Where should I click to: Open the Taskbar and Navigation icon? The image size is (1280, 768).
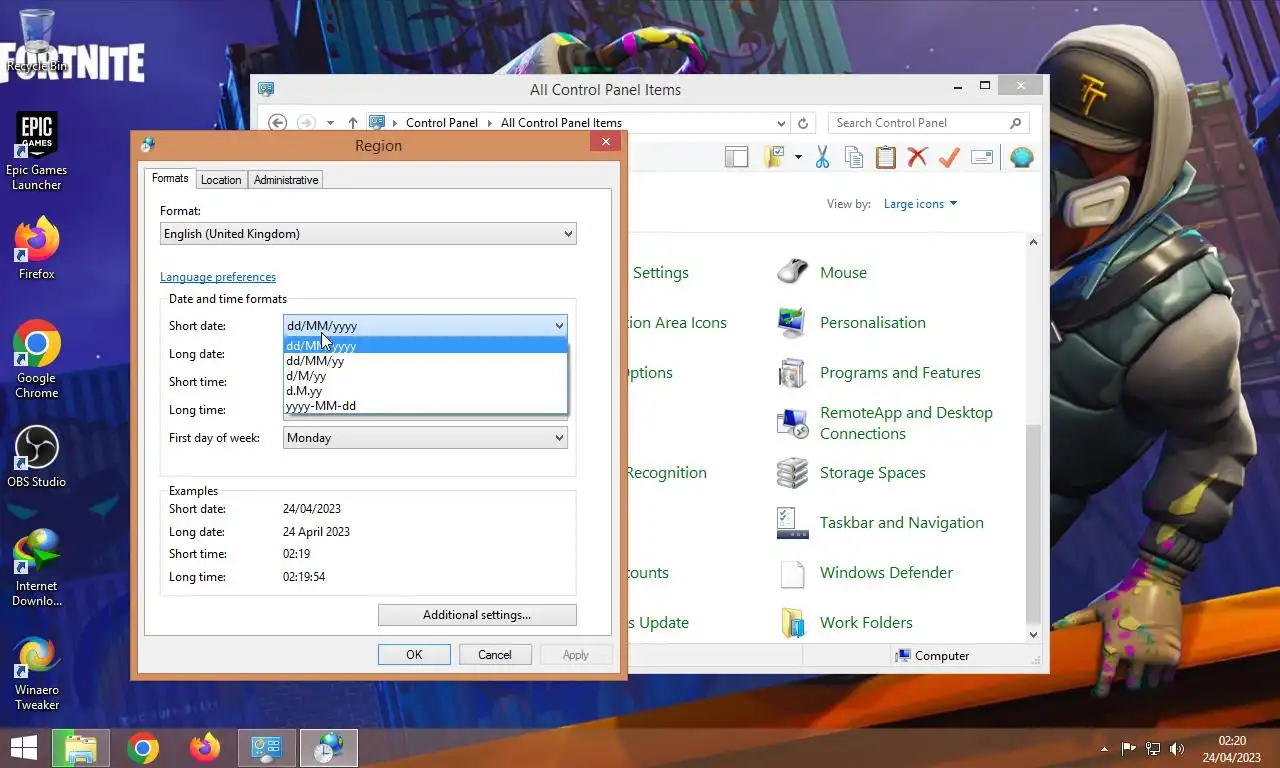click(x=880, y=522)
